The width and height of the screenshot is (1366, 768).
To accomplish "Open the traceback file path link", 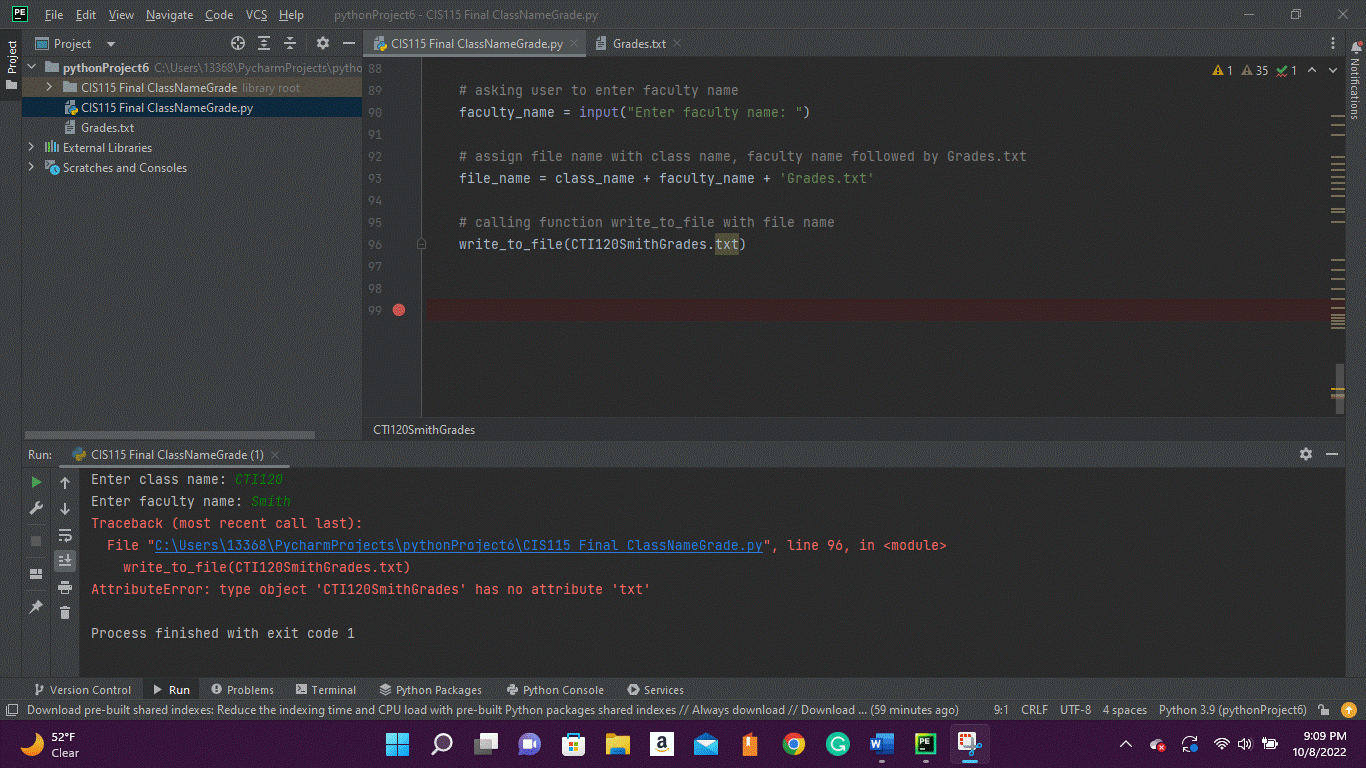I will pos(459,546).
